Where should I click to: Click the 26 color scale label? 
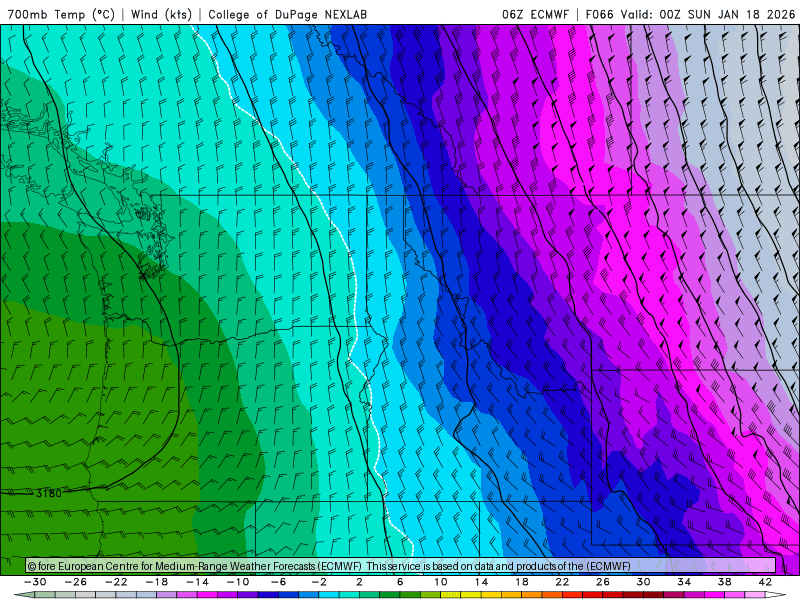(603, 582)
